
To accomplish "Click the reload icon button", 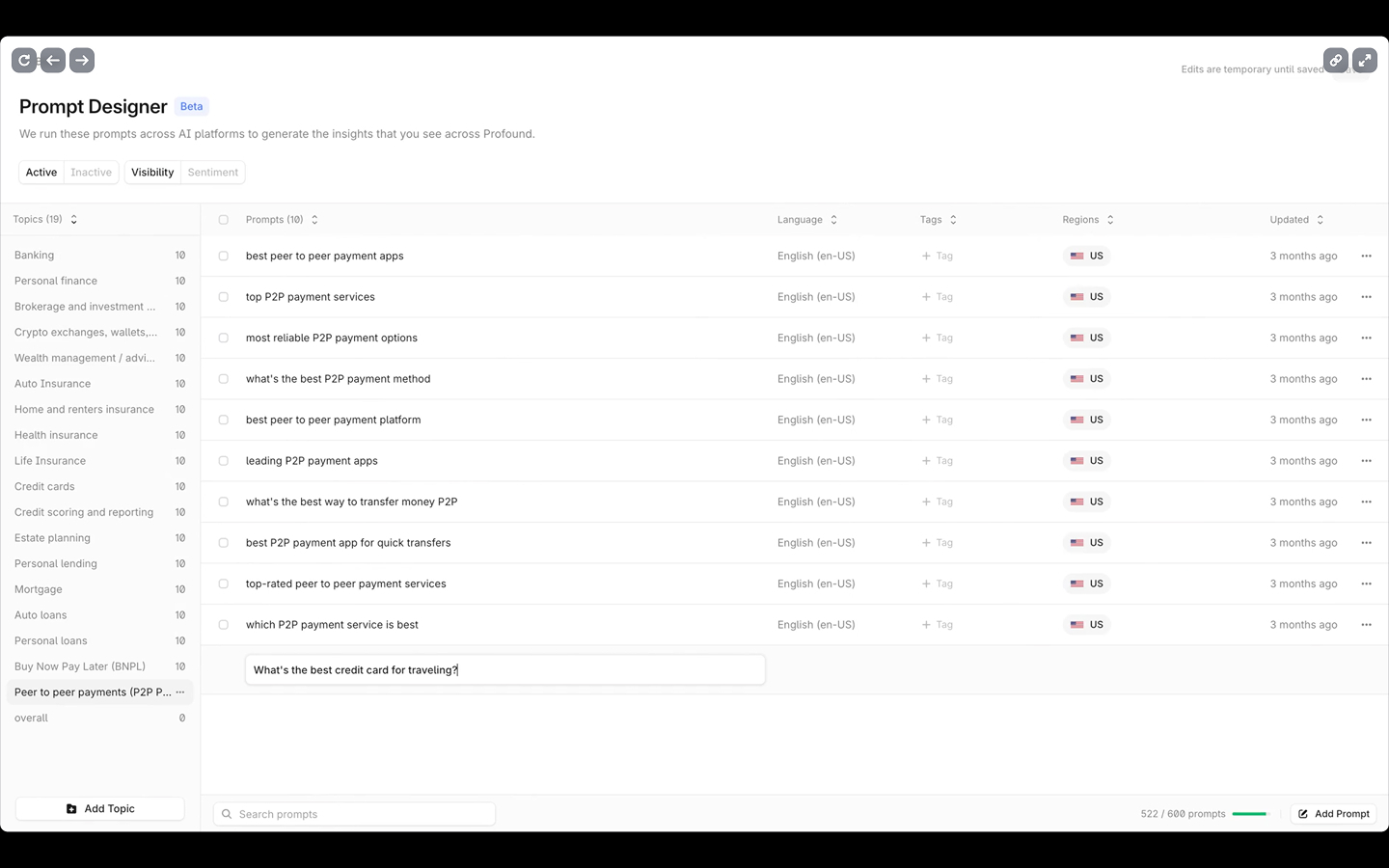I will [x=24, y=61].
